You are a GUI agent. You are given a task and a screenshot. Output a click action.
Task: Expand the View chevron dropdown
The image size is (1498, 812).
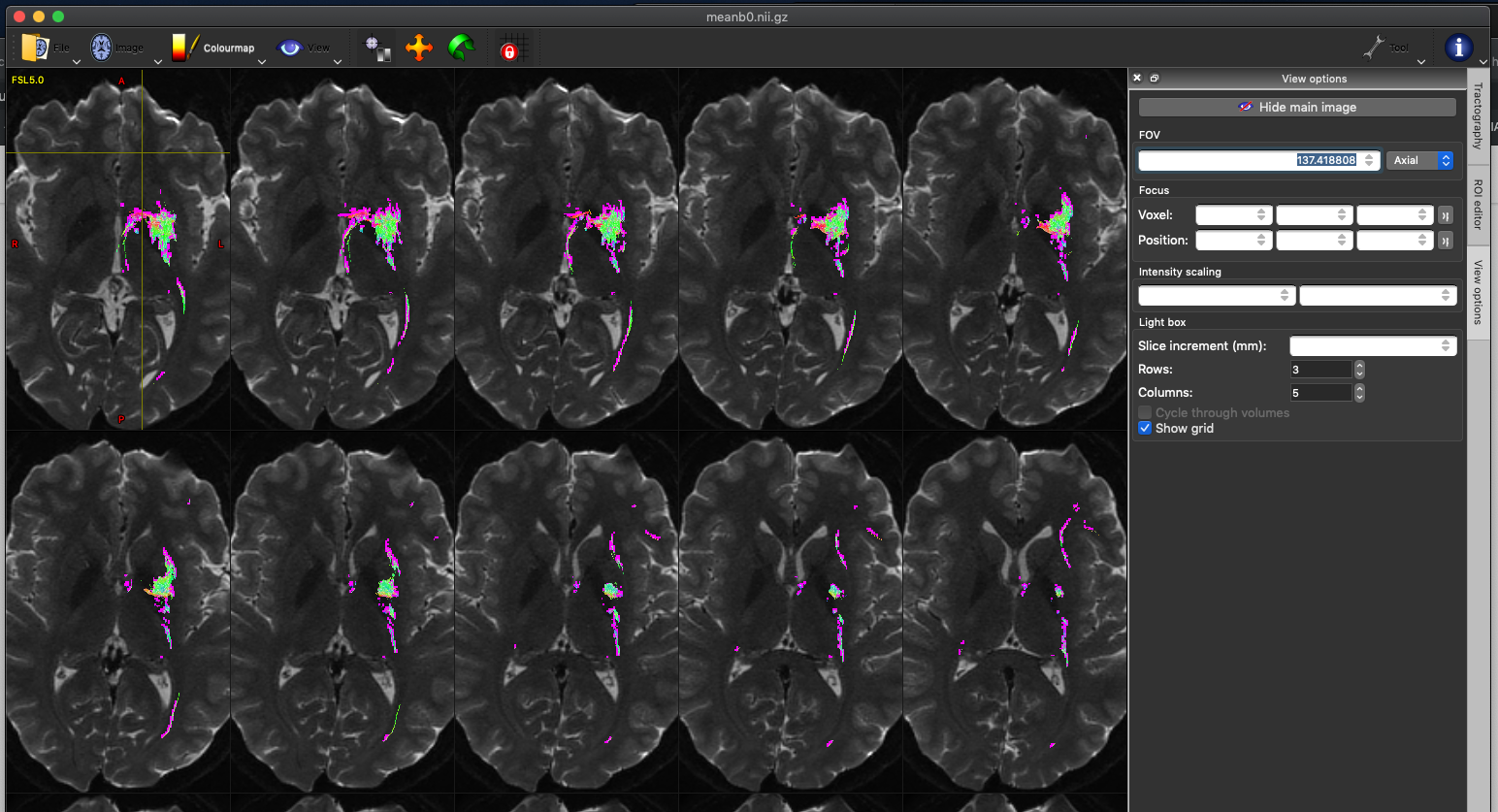click(x=337, y=60)
